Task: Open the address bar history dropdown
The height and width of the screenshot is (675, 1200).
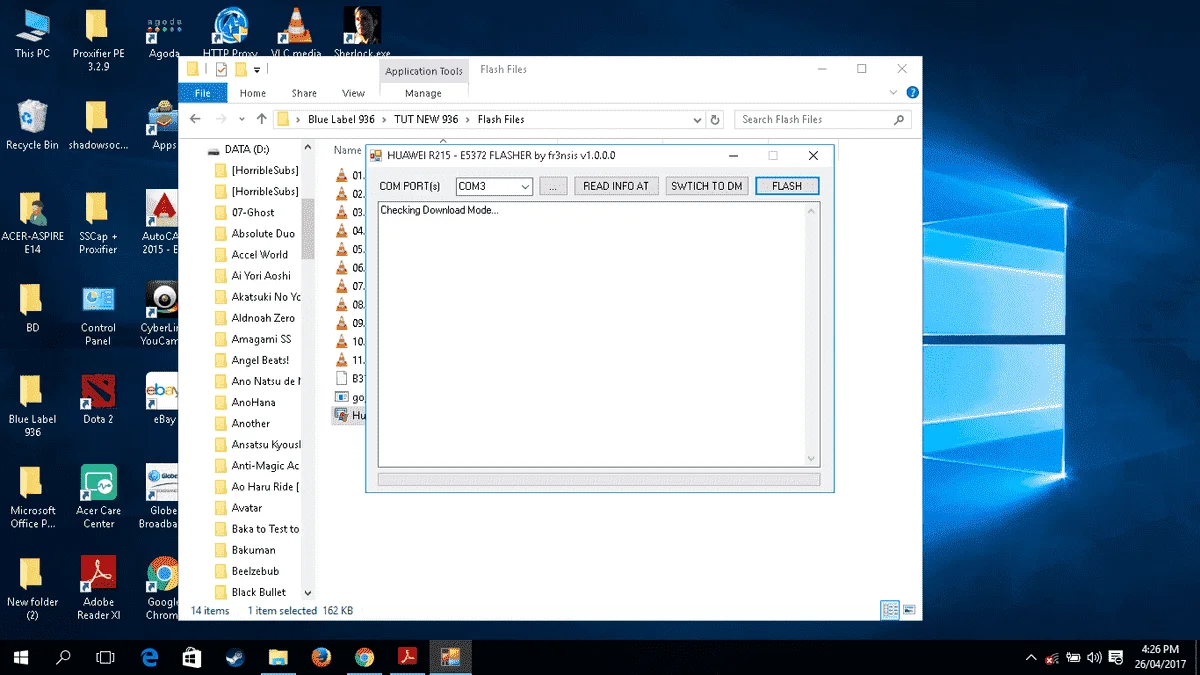Action: click(x=697, y=119)
